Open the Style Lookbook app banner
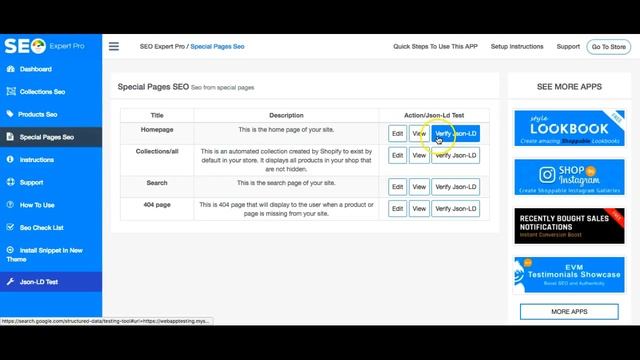Image resolution: width=640 pixels, height=360 pixels. click(x=569, y=128)
